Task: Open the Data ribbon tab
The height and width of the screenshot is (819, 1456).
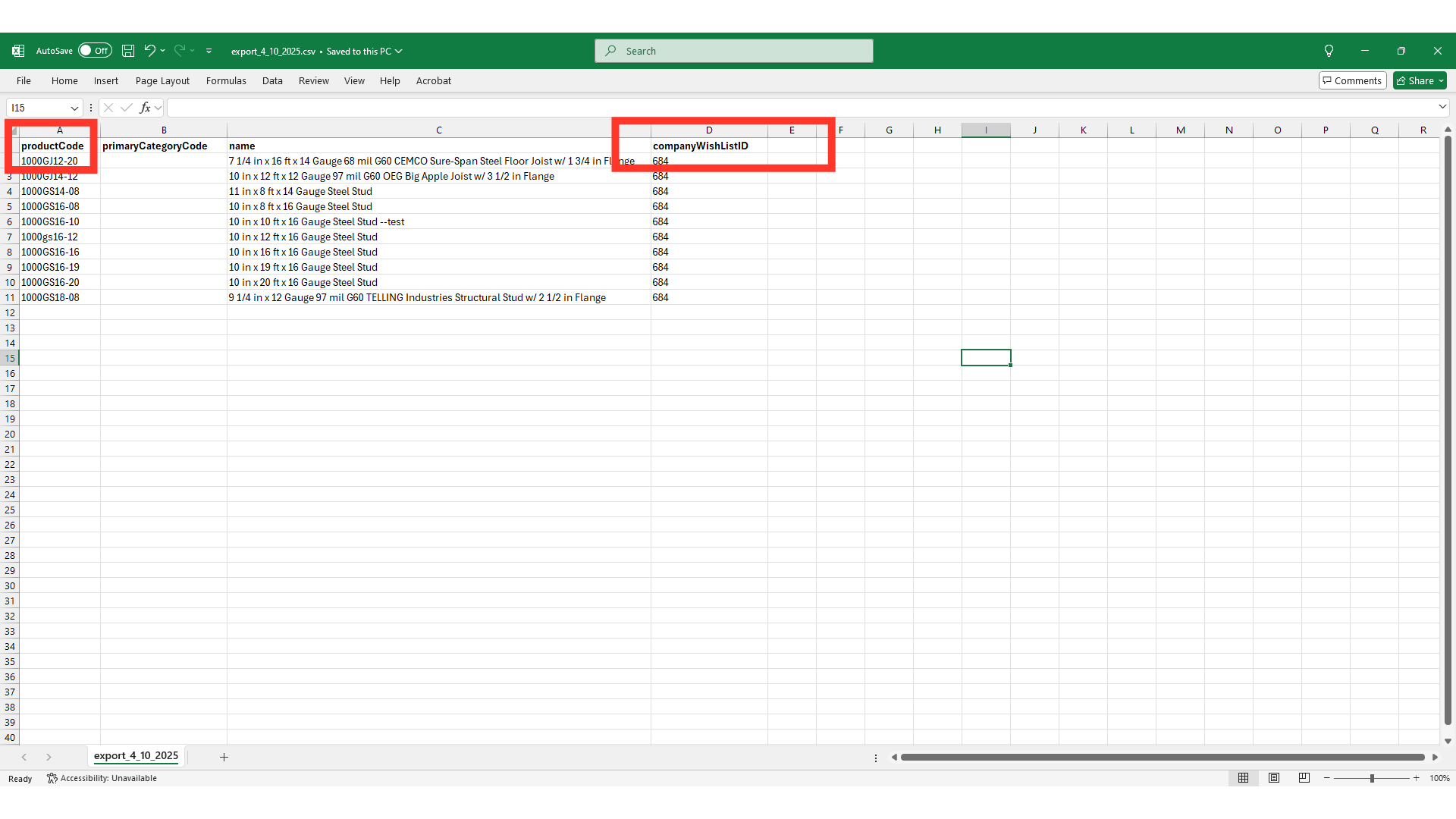Action: tap(272, 80)
